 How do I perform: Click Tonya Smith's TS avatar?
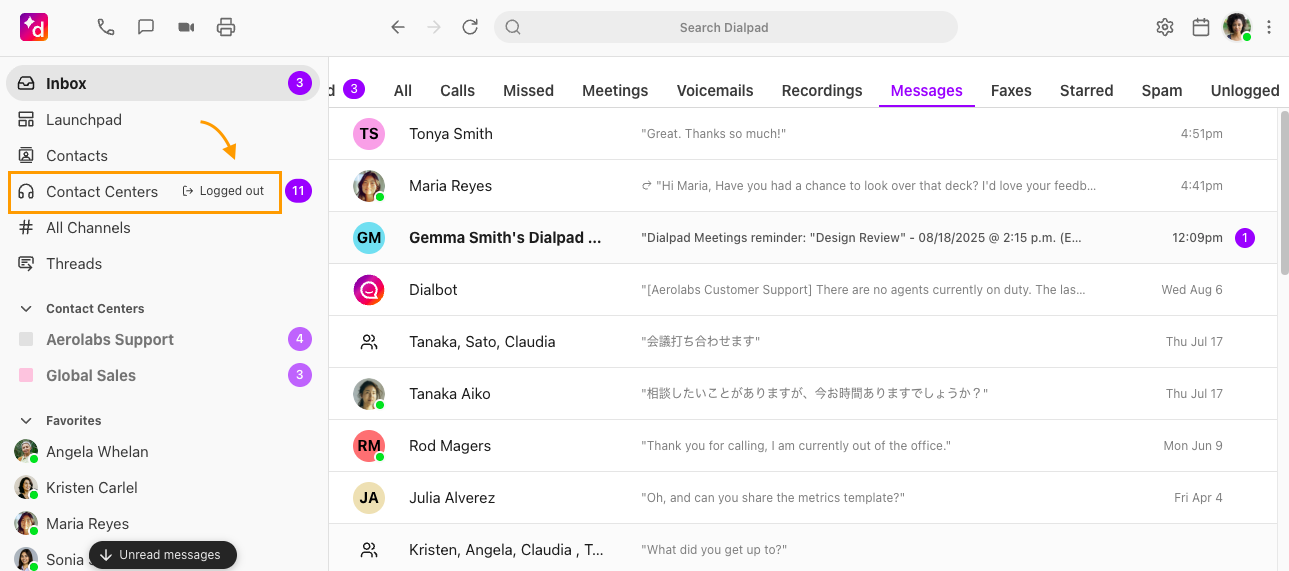[369, 134]
